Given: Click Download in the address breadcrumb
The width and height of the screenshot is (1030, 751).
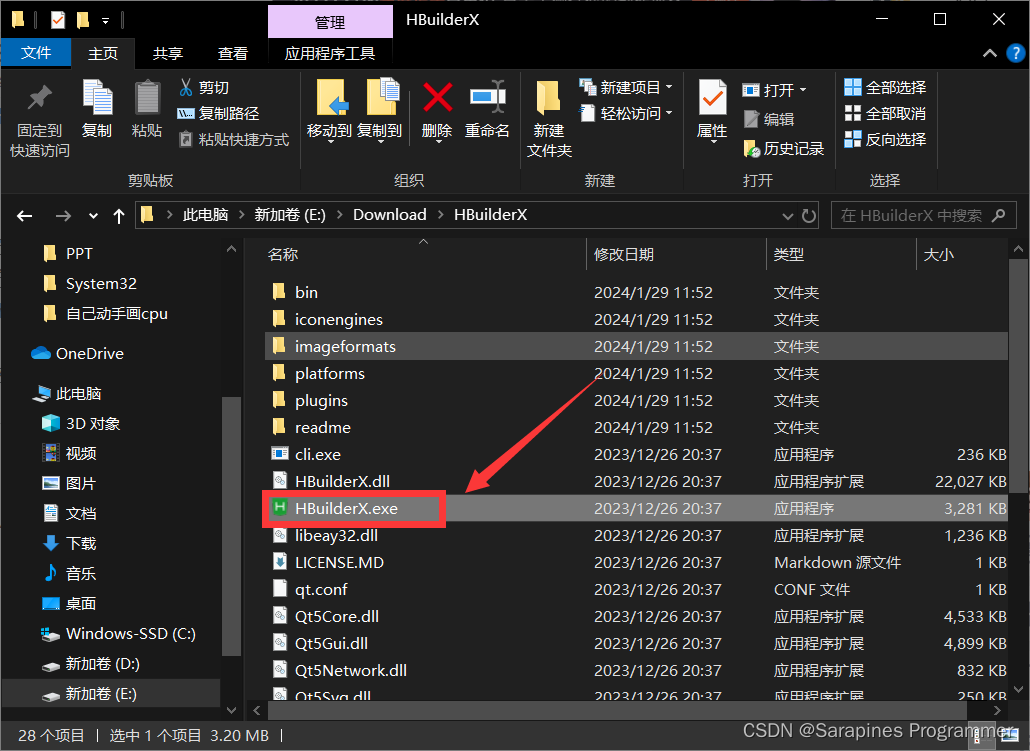Looking at the screenshot, I should click(x=390, y=215).
